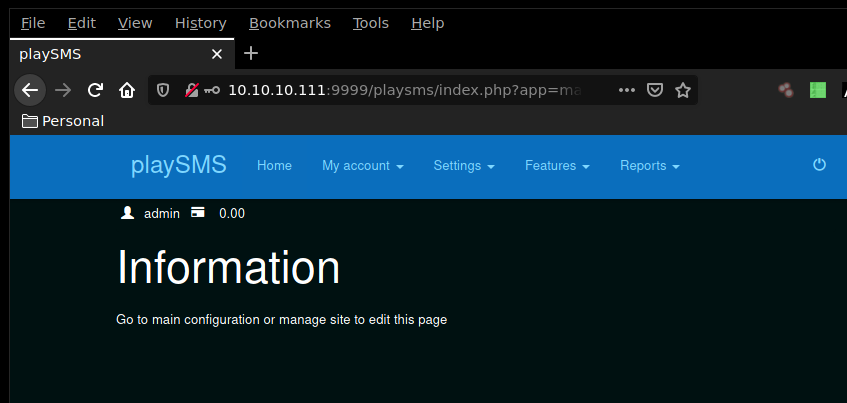
Task: Click the playSMS brand logo link
Action: [x=178, y=165]
